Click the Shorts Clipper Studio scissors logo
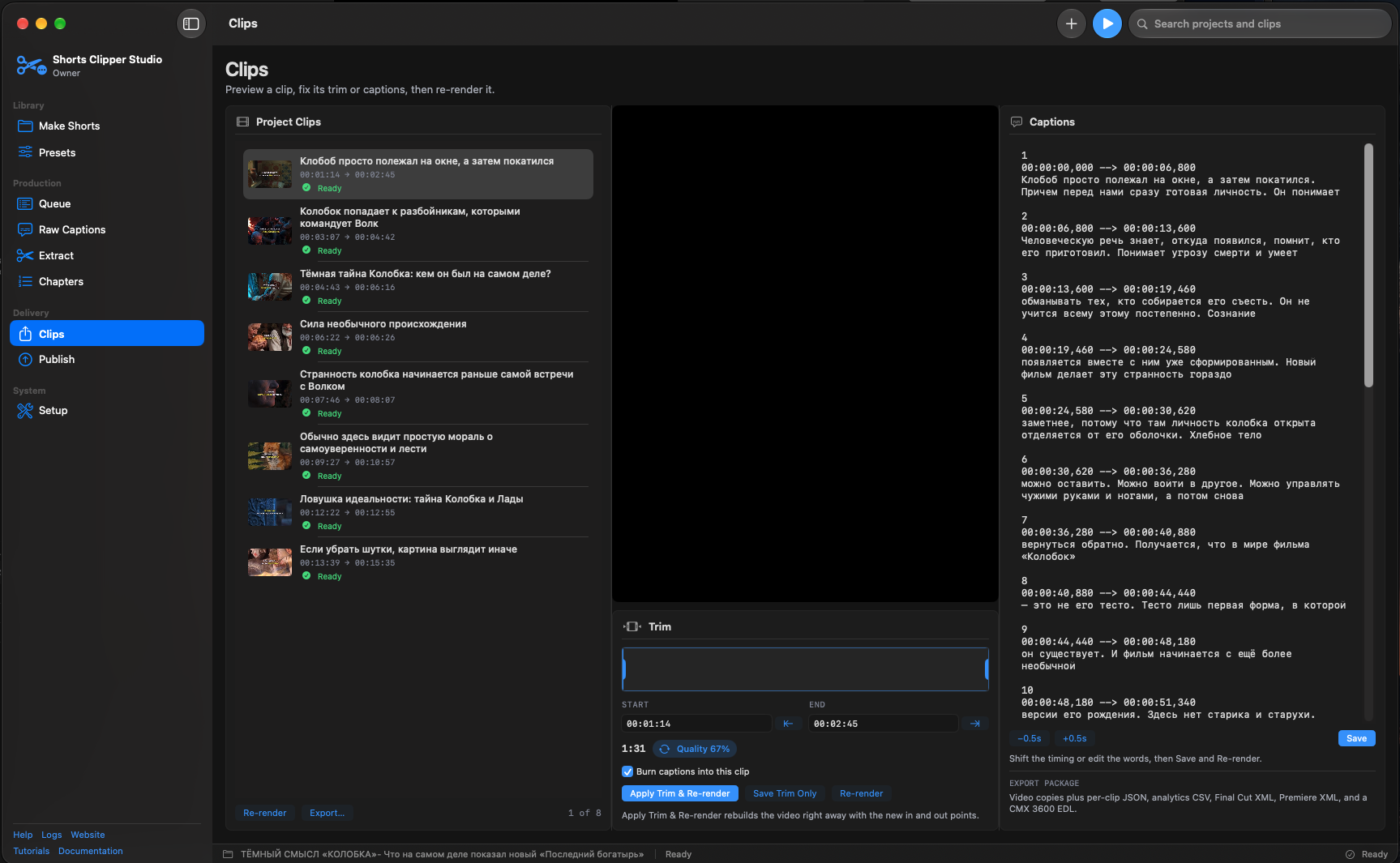 pyautogui.click(x=31, y=66)
